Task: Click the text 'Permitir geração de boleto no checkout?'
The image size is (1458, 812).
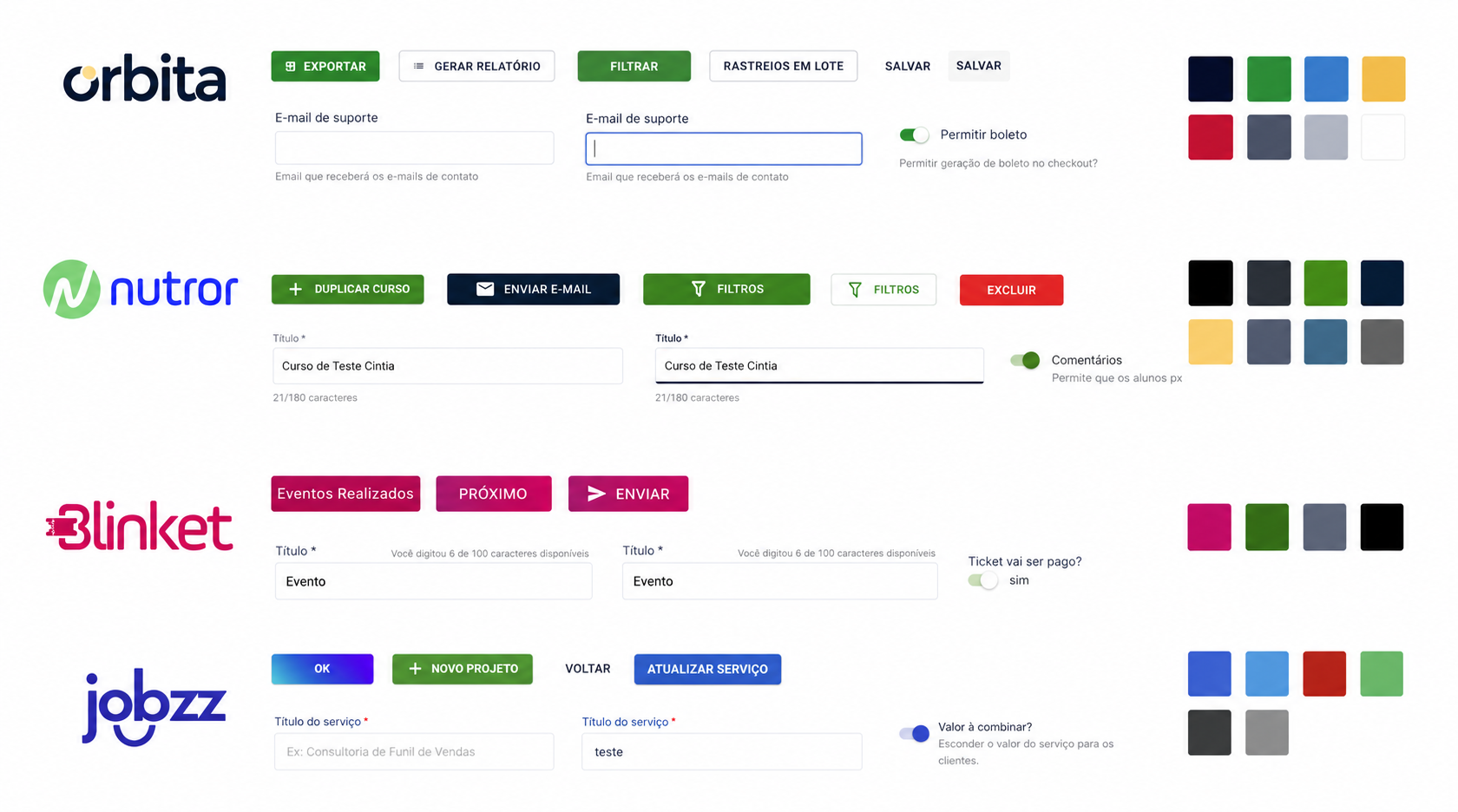Action: pyautogui.click(x=998, y=163)
